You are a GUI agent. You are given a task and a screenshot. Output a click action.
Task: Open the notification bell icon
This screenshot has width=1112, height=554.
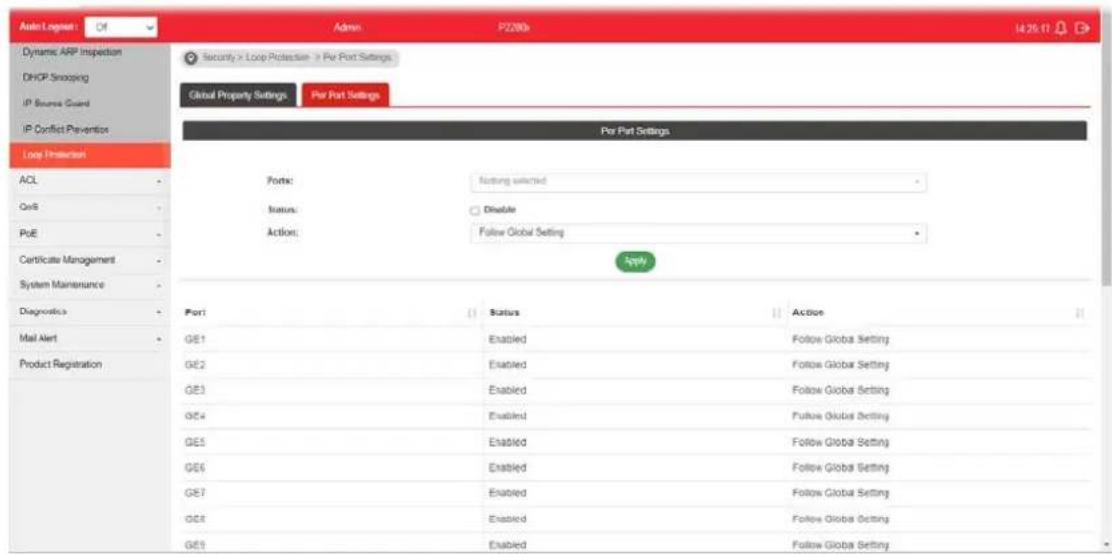(x=1061, y=28)
